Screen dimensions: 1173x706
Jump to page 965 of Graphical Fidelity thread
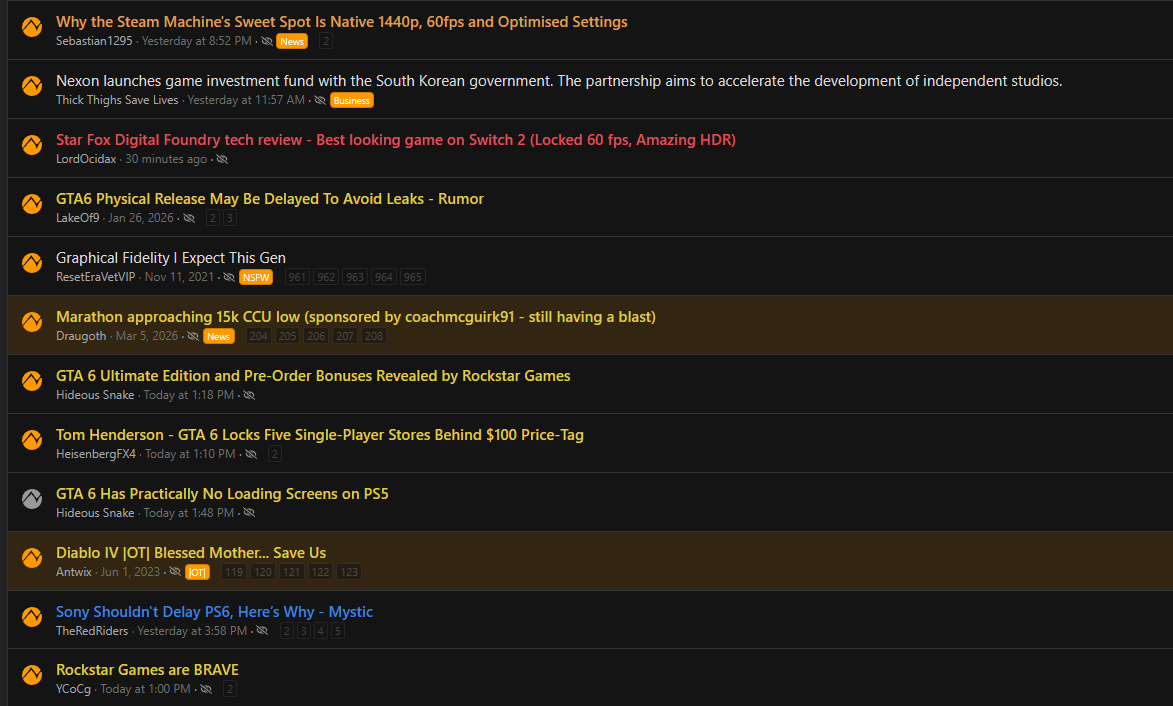(x=412, y=277)
